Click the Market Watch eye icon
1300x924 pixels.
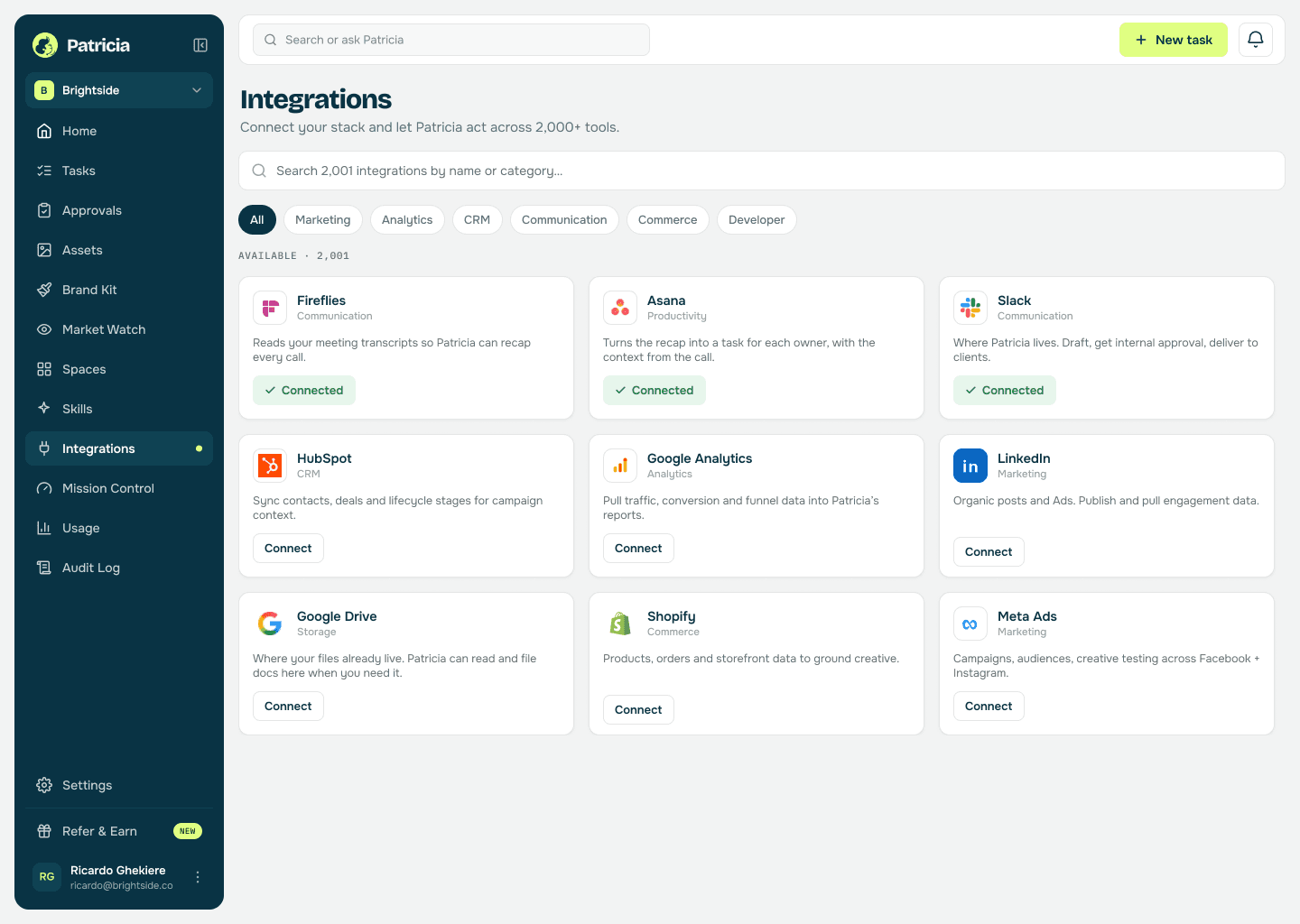click(44, 329)
